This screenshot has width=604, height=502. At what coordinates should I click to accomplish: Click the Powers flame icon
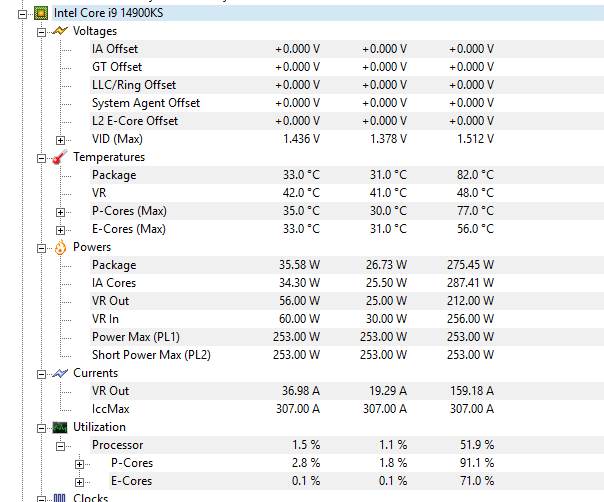(x=60, y=247)
